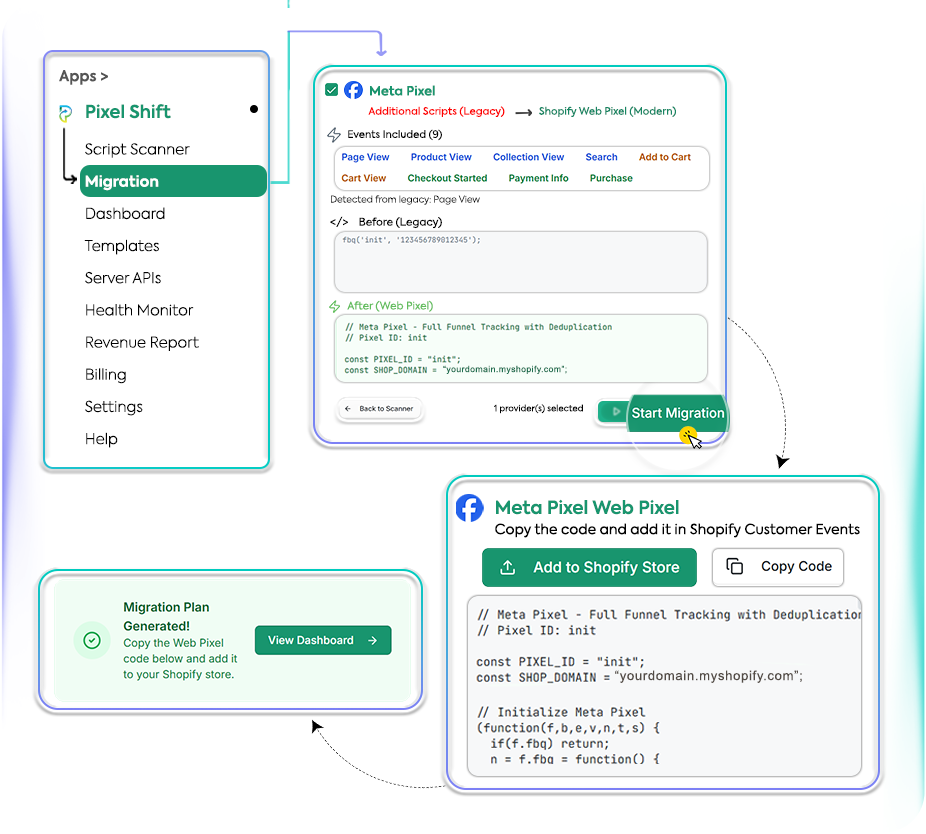The image size is (926, 834).
Task: Select the Collection View event tag
Action: tap(529, 157)
